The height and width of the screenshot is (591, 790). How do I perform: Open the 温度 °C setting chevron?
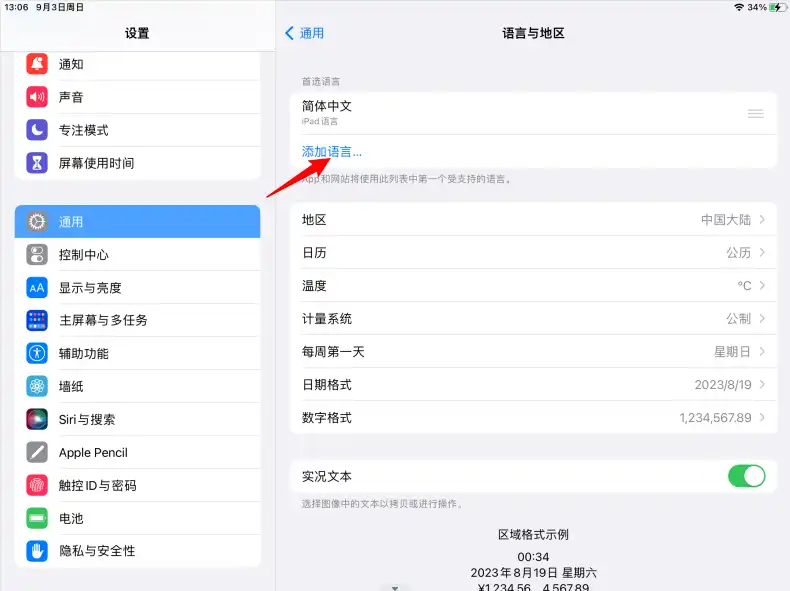(x=762, y=286)
